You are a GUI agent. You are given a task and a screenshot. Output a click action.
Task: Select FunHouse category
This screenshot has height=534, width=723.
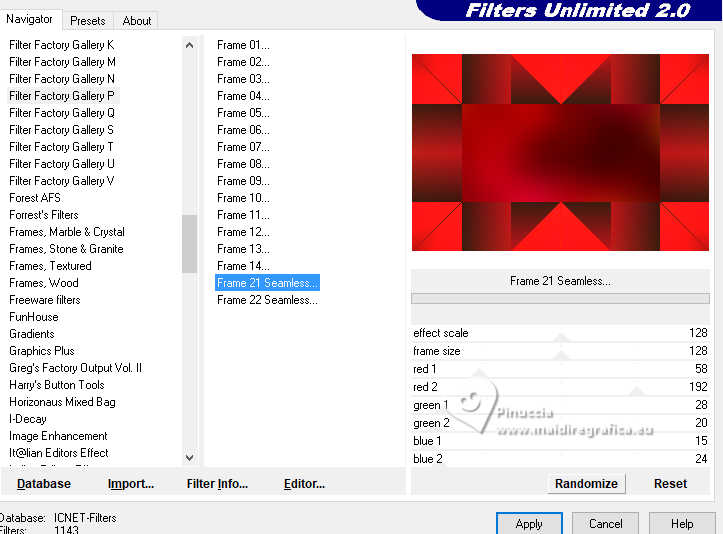click(34, 317)
